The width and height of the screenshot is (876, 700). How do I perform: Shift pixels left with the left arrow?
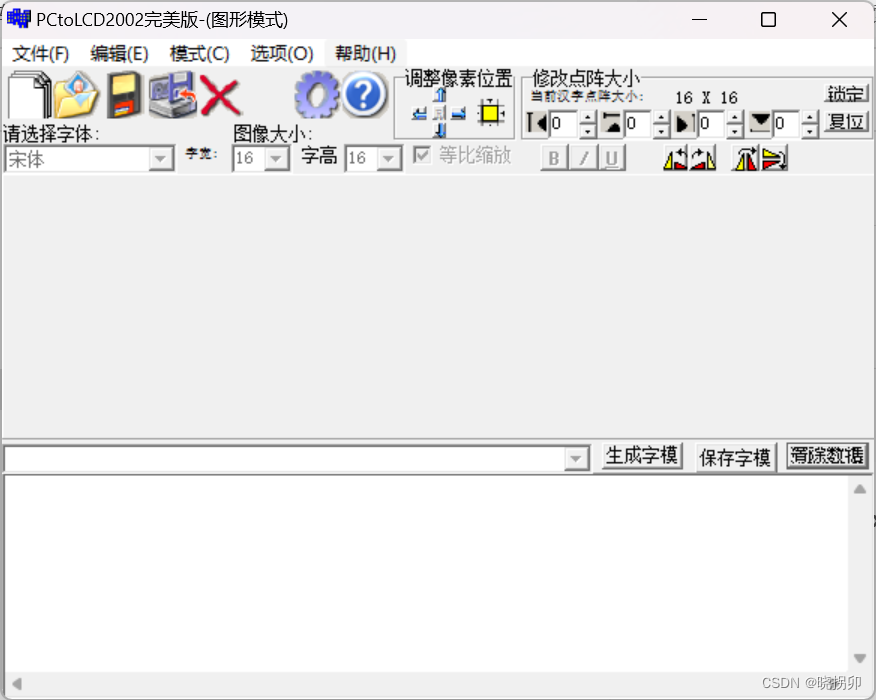tap(420, 114)
